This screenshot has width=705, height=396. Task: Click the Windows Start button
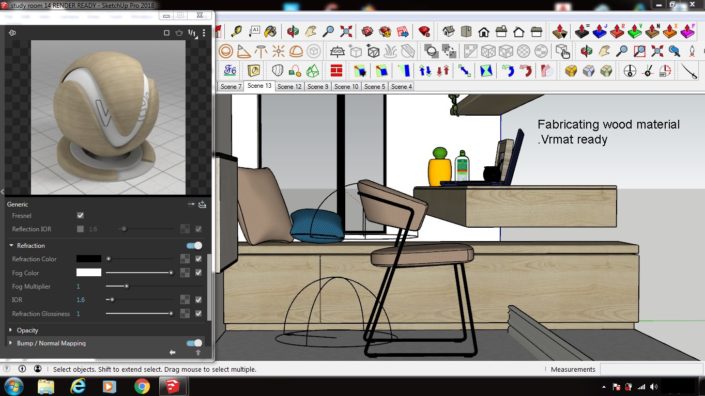(x=13, y=386)
